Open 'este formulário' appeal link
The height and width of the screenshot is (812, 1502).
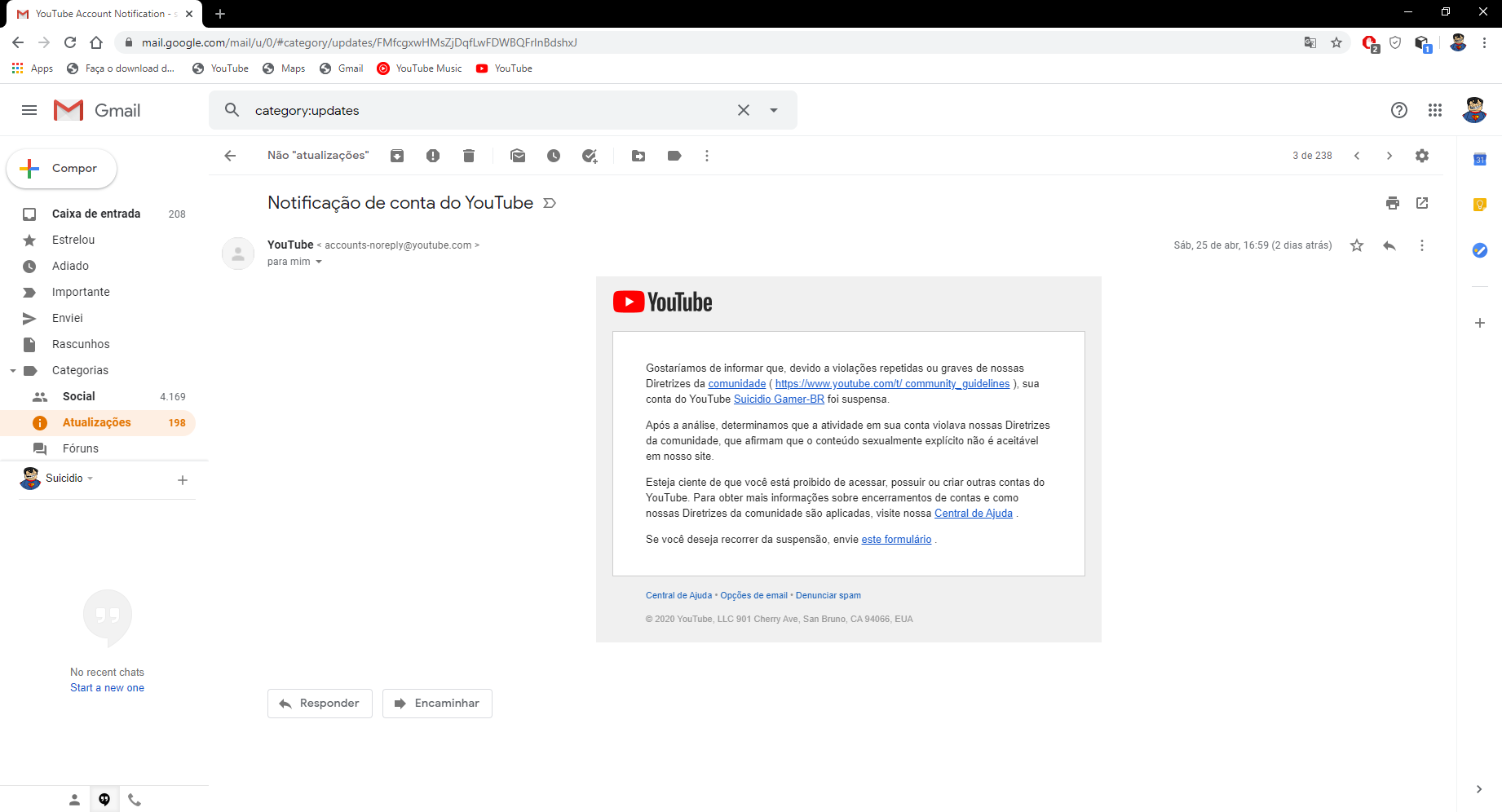coord(896,540)
